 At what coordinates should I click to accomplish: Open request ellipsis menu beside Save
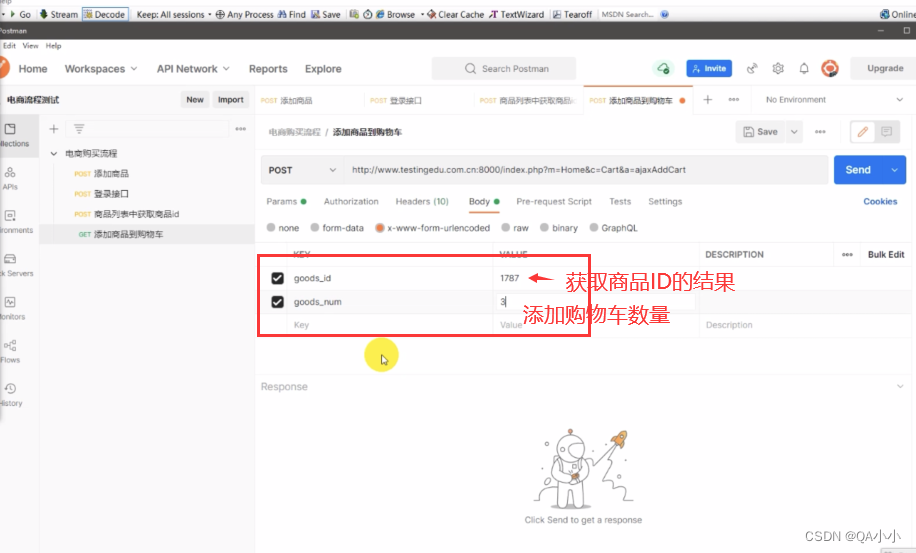[x=820, y=132]
